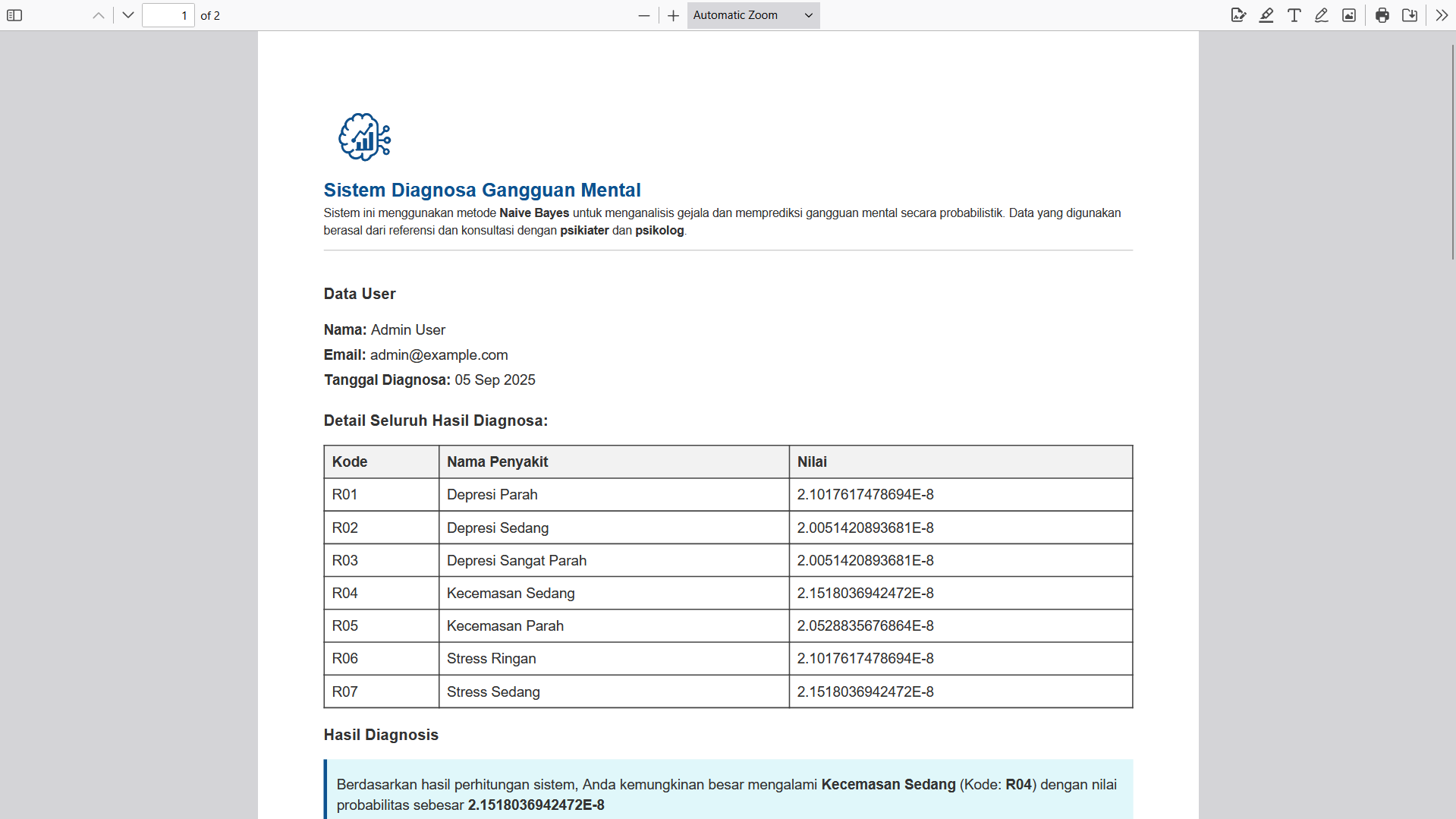Screen dimensions: 1456x819
Task: Go to the next page arrow
Action: click(128, 15)
